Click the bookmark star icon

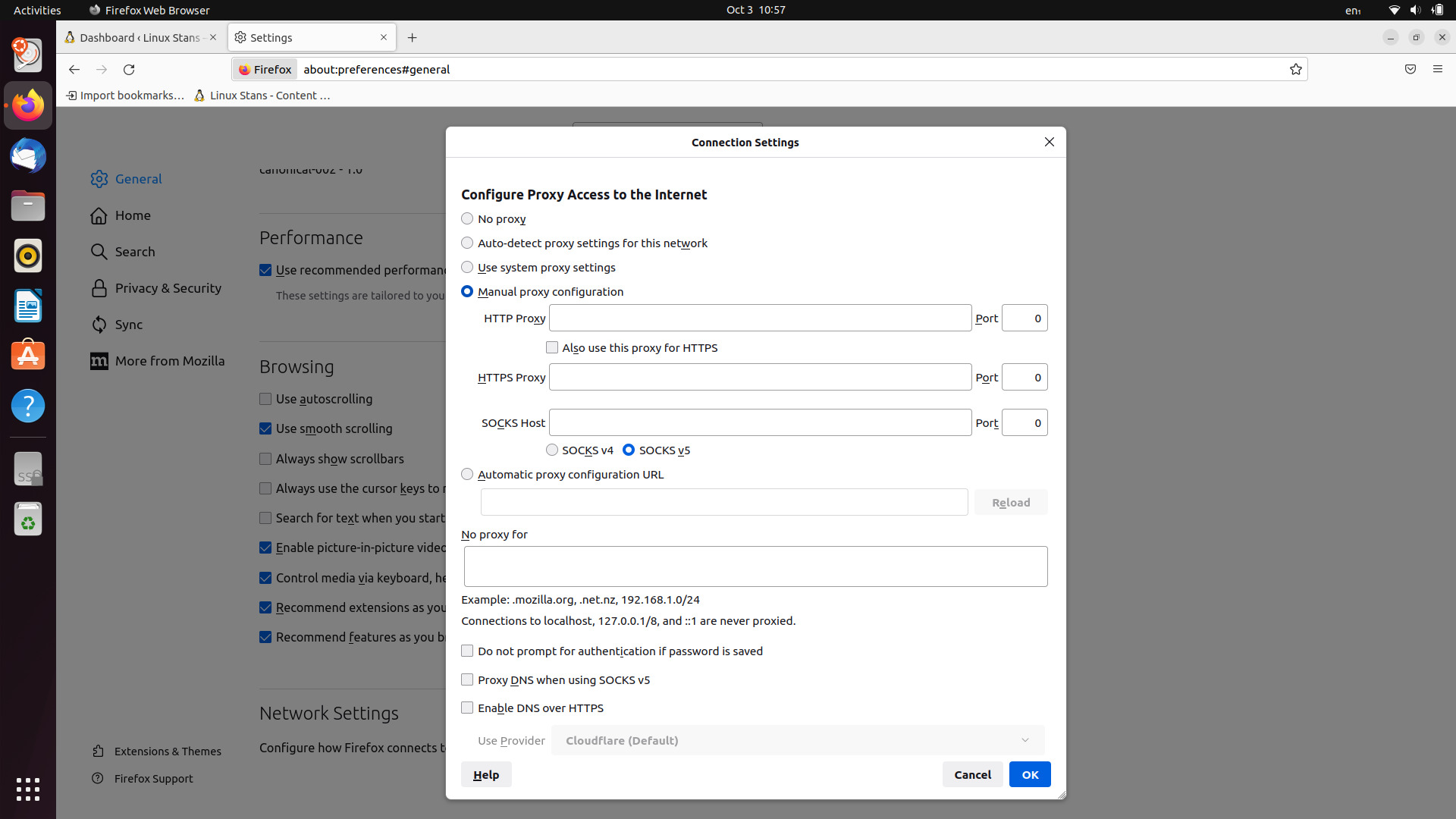click(x=1295, y=69)
